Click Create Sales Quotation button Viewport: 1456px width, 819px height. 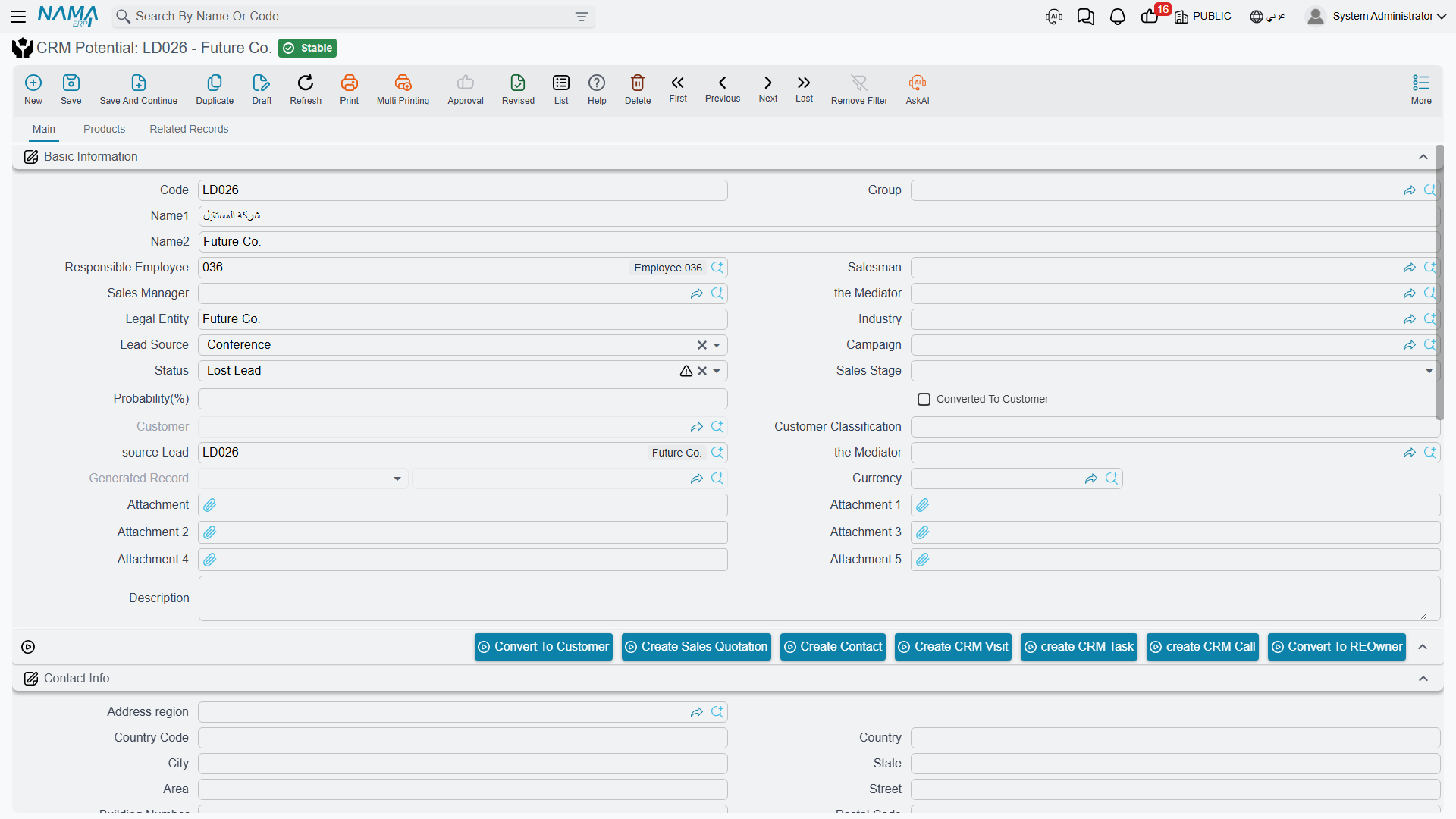click(x=696, y=647)
